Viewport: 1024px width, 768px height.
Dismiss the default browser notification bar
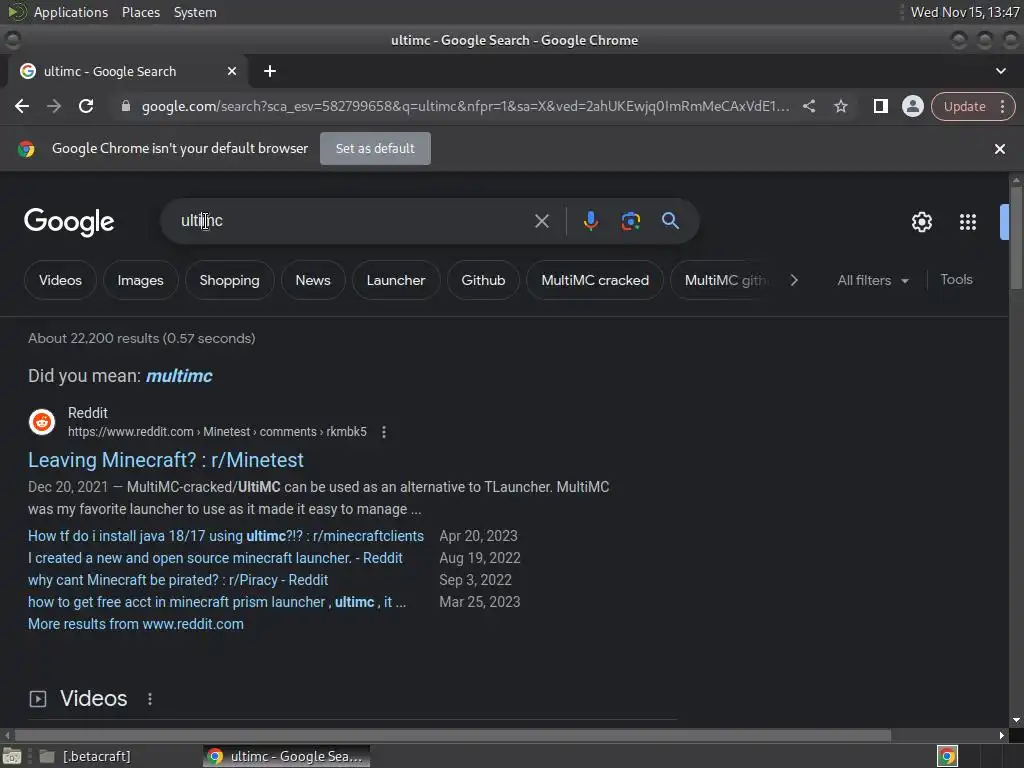coord(999,149)
